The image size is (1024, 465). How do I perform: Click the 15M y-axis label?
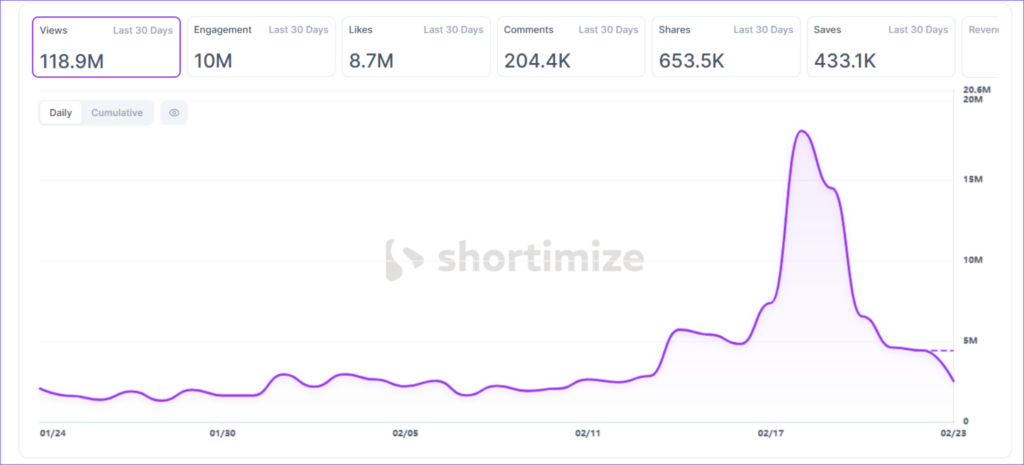pos(975,179)
